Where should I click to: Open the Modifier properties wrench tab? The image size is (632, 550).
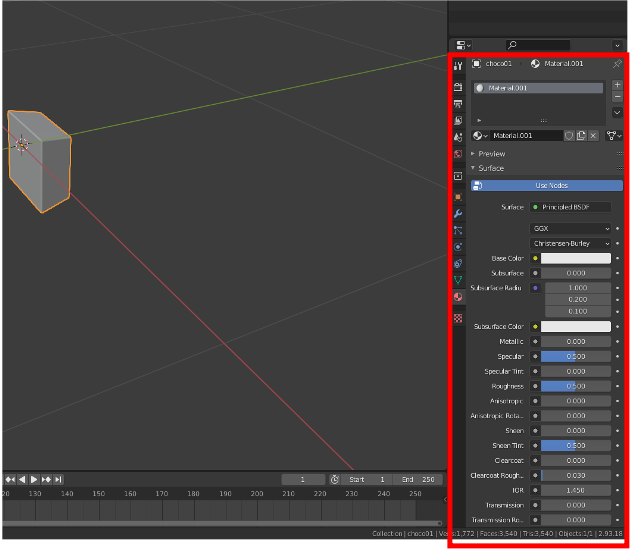tap(458, 214)
